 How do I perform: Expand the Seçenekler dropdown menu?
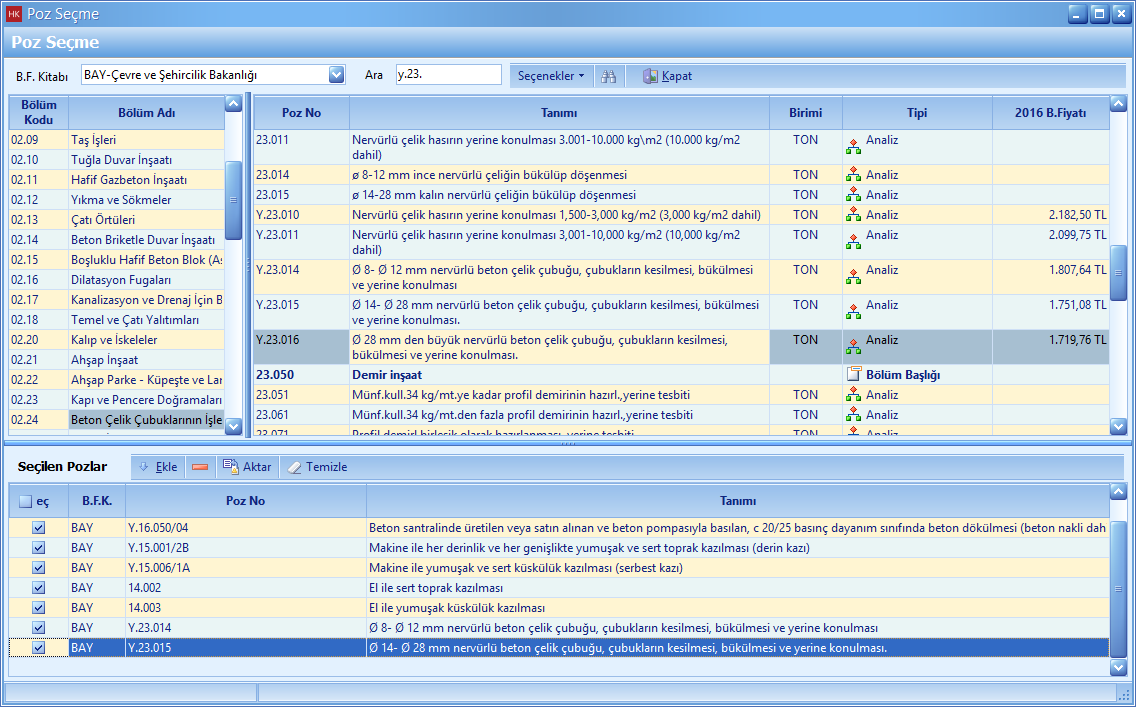point(551,76)
